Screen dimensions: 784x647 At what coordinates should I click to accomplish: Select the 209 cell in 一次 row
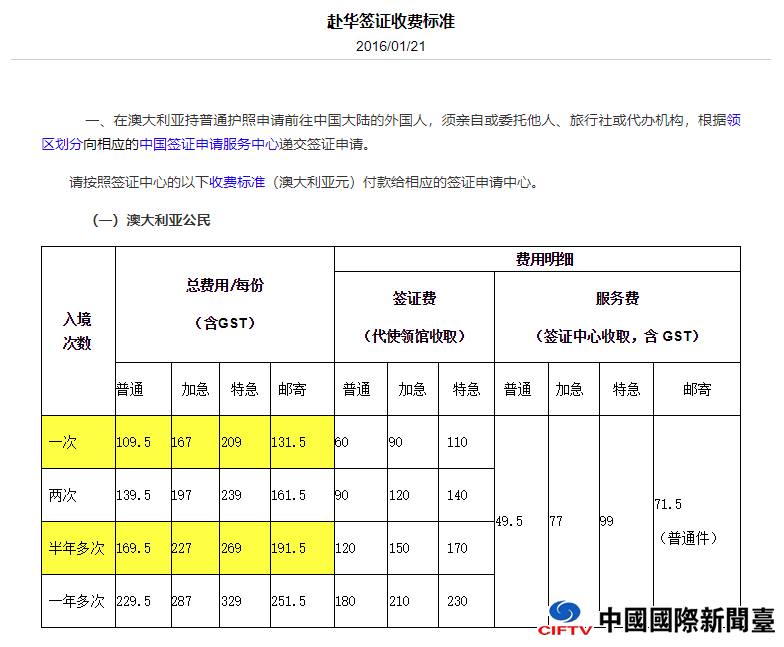[x=245, y=442]
